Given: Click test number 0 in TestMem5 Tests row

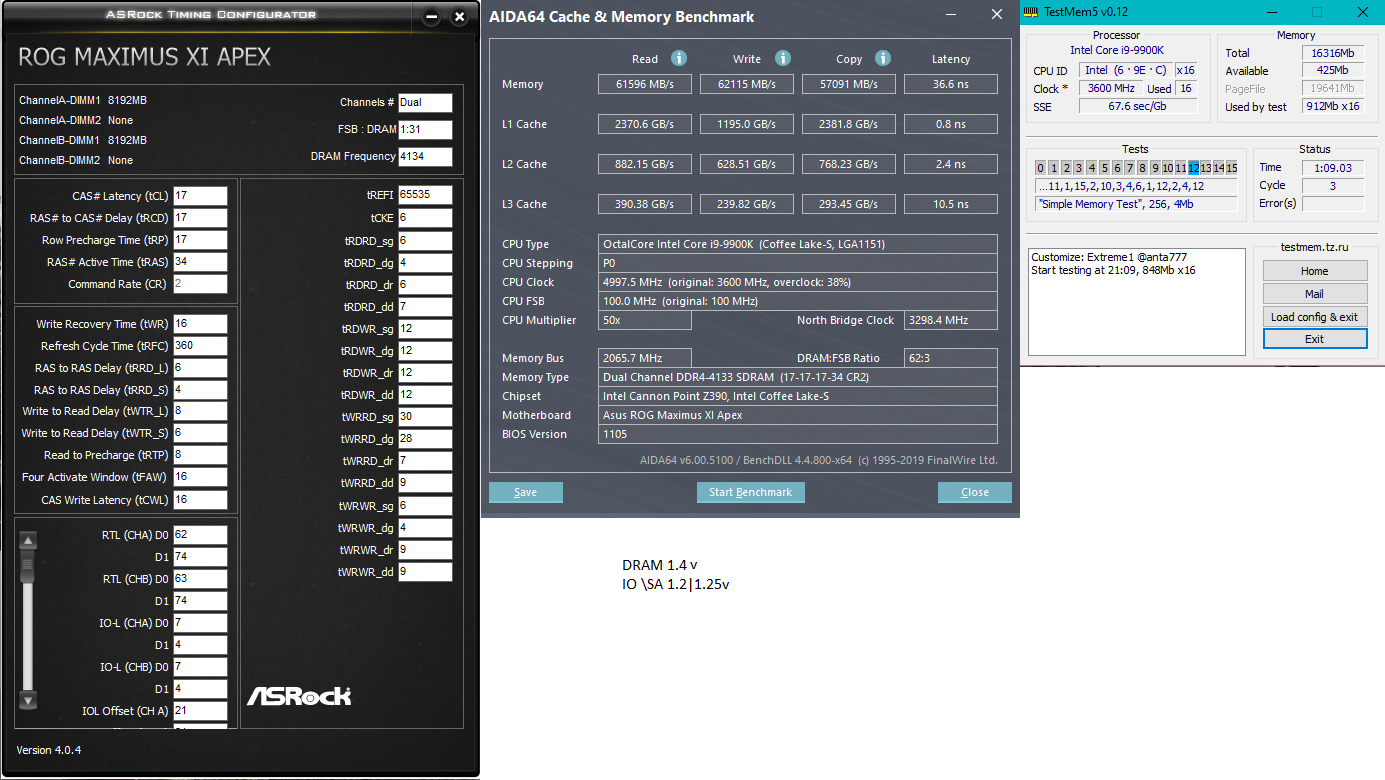Looking at the screenshot, I should pos(1040,168).
